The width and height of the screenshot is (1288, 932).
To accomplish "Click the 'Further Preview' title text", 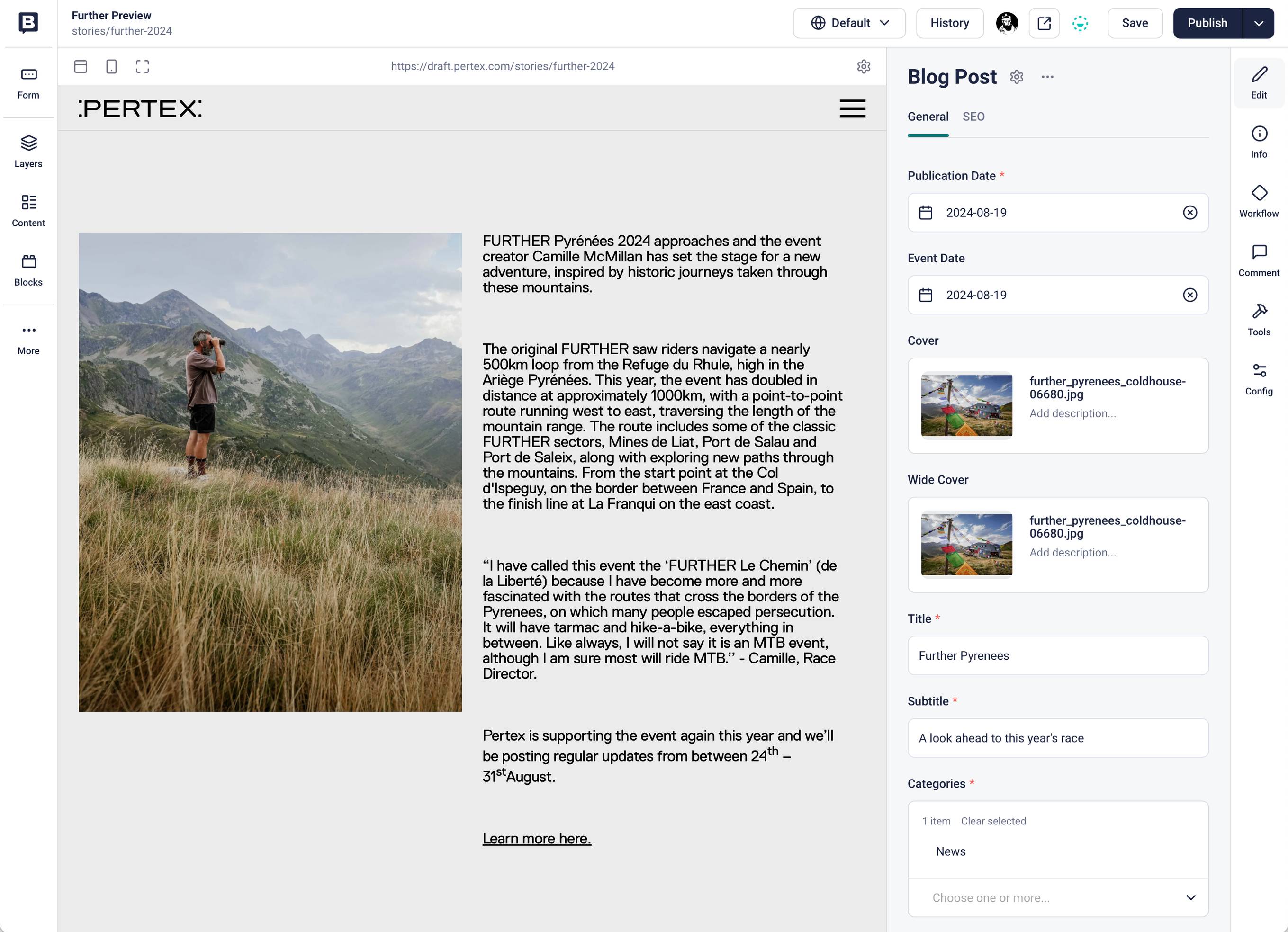I will (111, 15).
